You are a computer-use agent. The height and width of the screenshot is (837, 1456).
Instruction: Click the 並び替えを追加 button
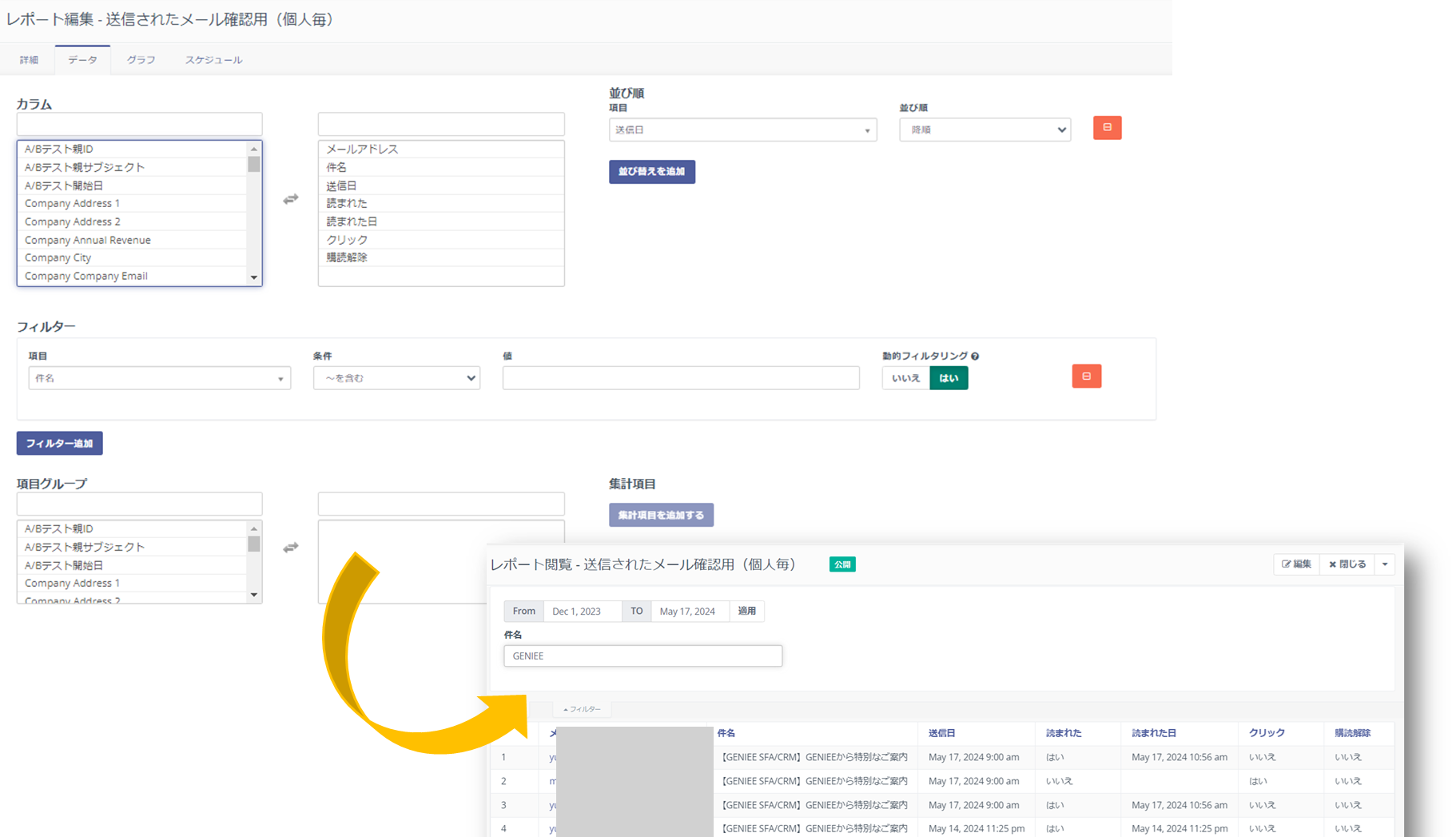pyautogui.click(x=651, y=172)
